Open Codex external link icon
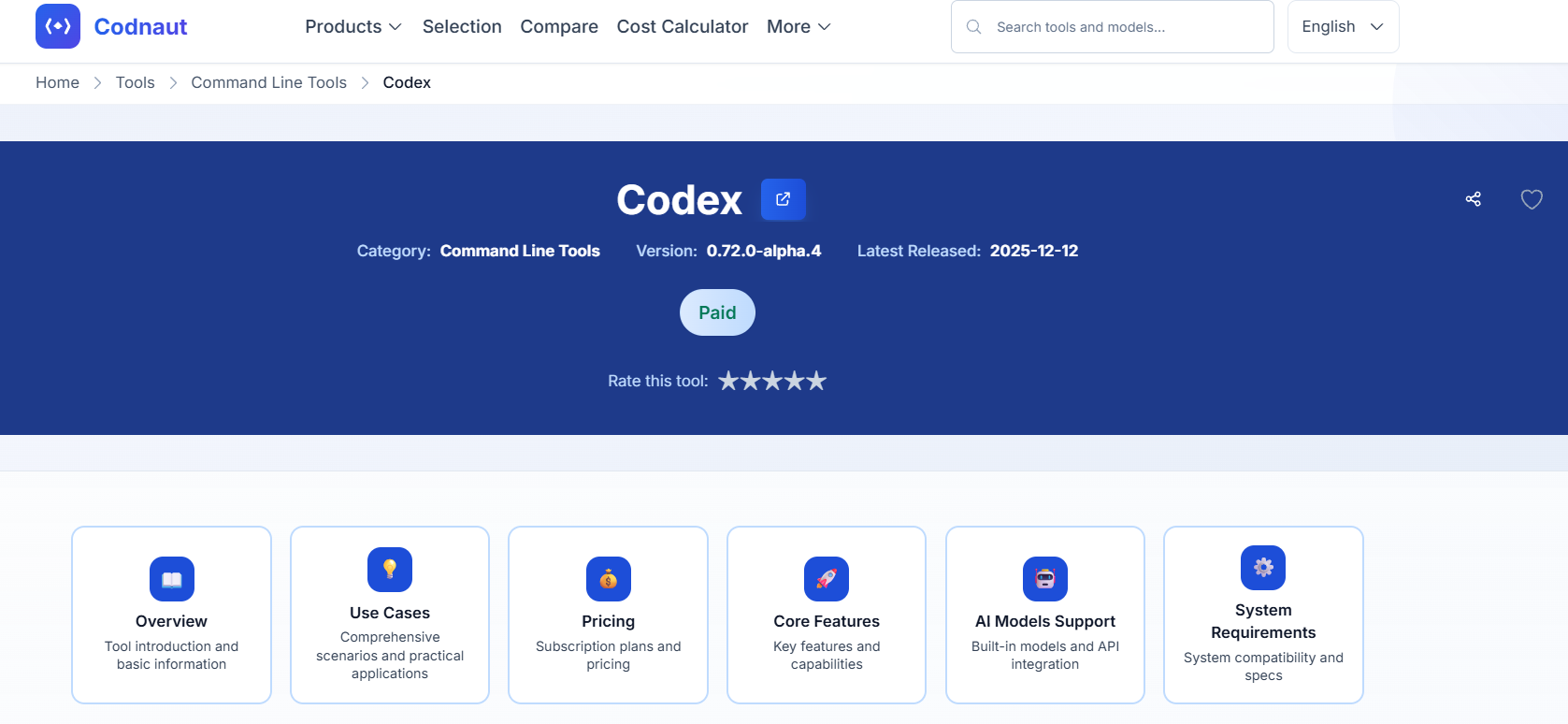The width and height of the screenshot is (1568, 724). (x=784, y=199)
